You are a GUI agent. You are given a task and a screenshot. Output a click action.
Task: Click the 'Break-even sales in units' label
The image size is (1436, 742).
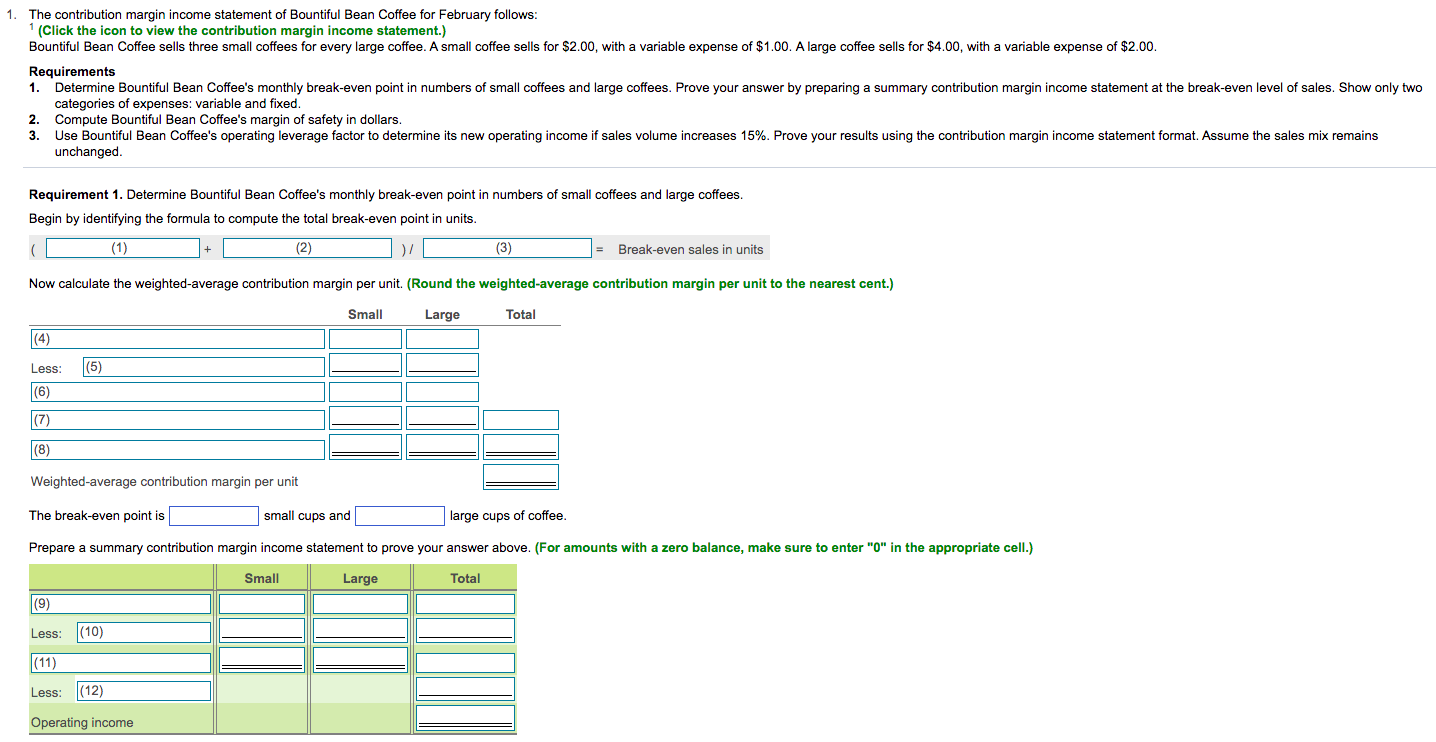690,249
